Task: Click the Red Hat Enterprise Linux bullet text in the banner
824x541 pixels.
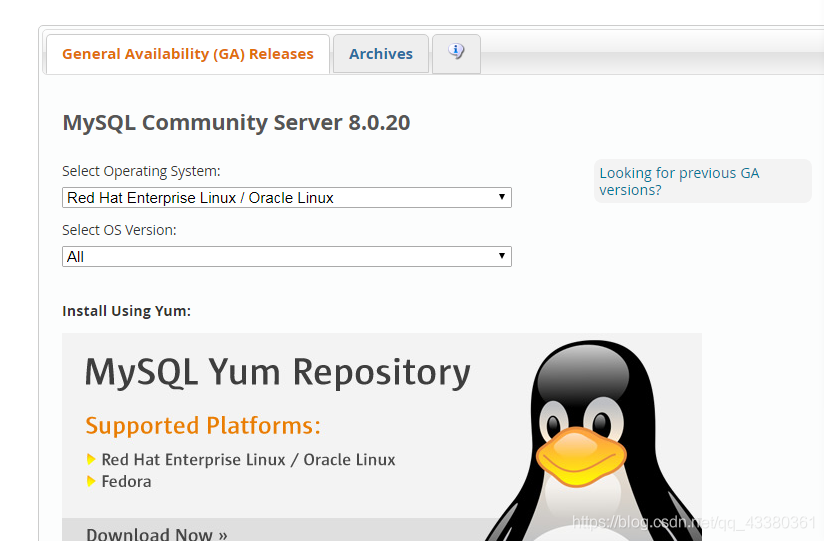Action: pos(248,460)
